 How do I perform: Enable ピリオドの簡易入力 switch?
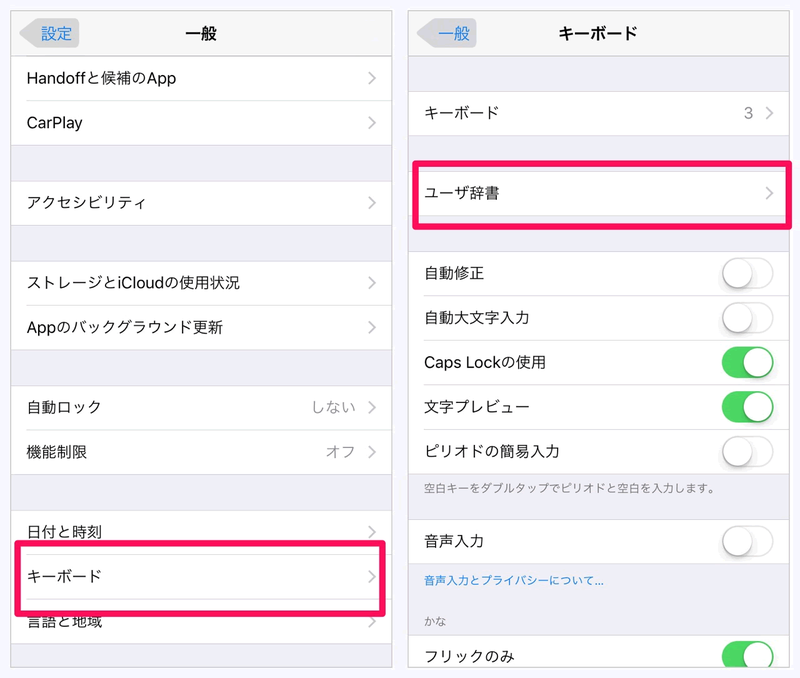[747, 451]
